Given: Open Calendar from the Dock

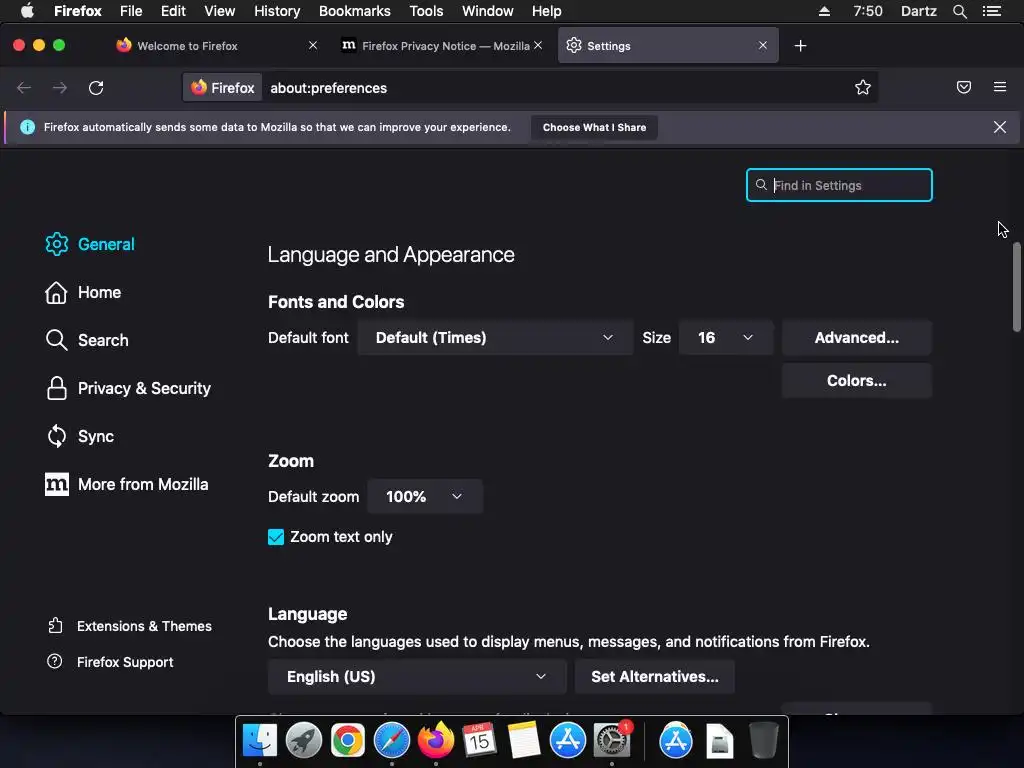Looking at the screenshot, I should click(x=479, y=740).
